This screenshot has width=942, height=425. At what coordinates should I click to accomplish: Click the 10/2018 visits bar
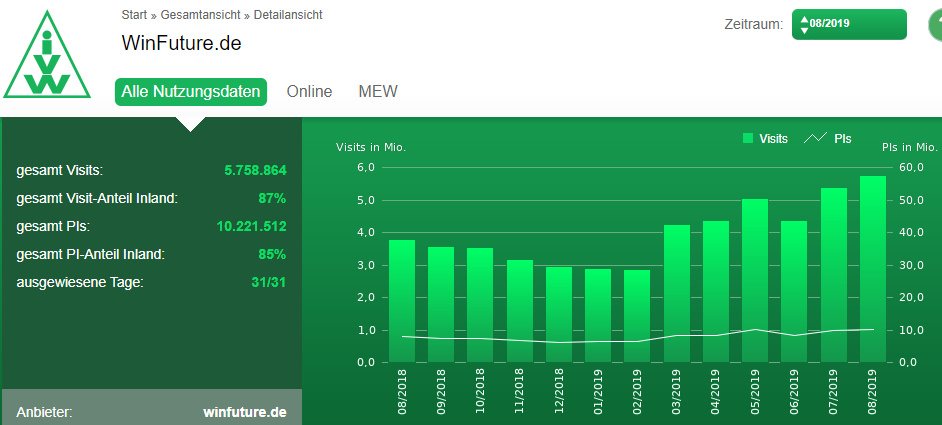(x=480, y=305)
